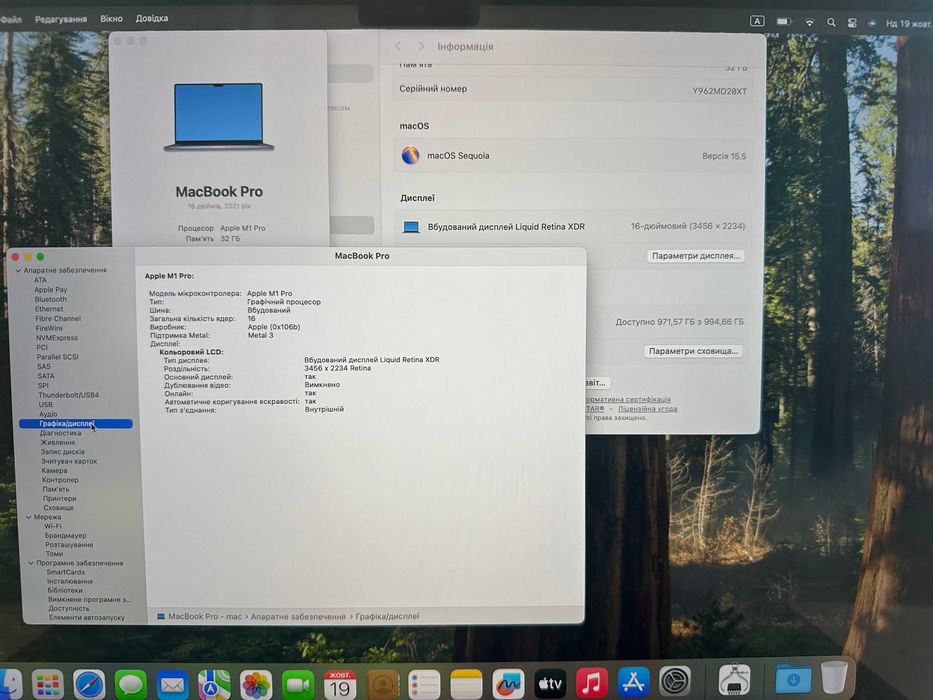Collapse the 'Мережа' section
The width and height of the screenshot is (933, 700).
(x=28, y=517)
